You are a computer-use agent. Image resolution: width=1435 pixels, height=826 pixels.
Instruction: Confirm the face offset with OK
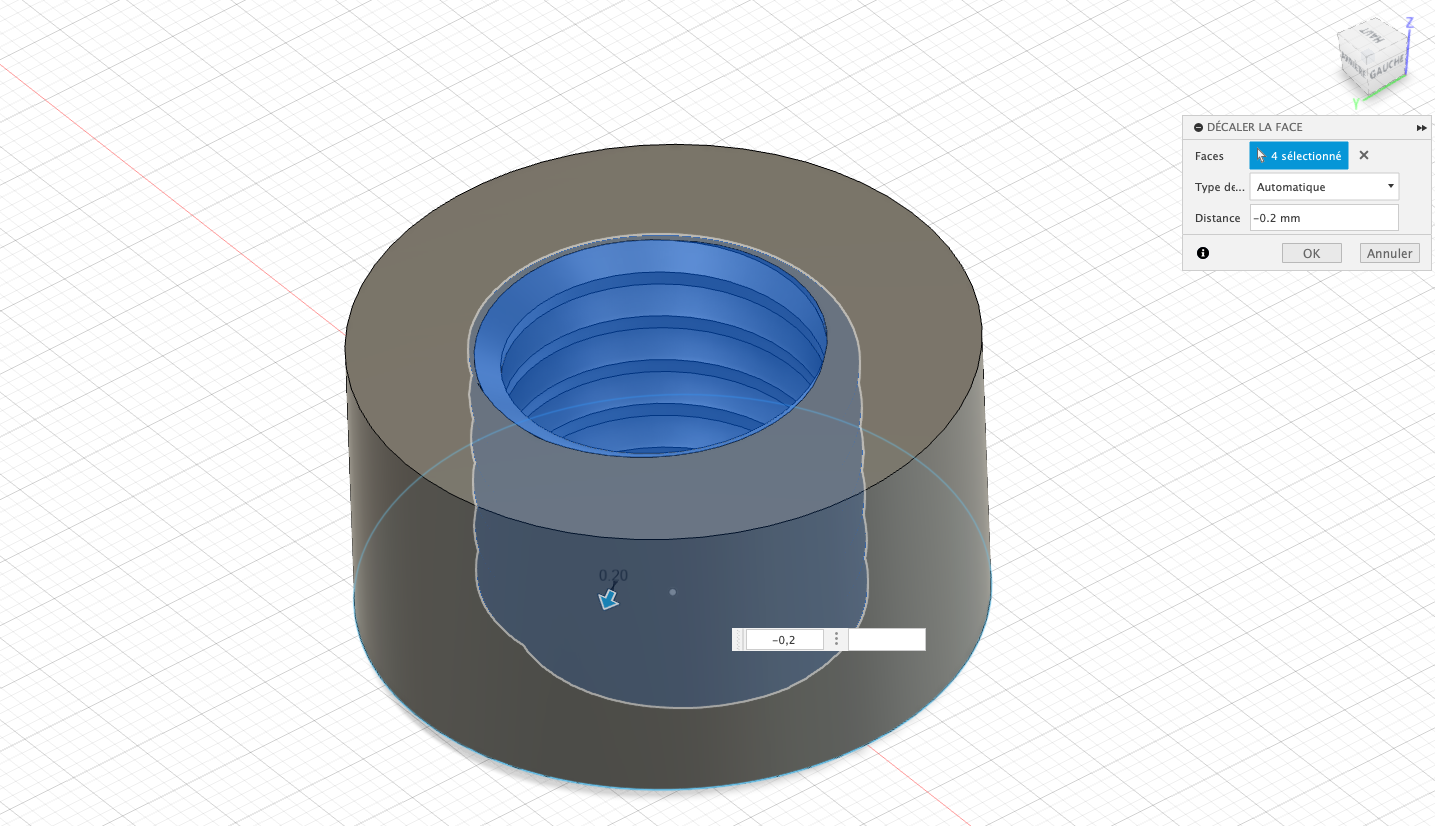point(1311,254)
